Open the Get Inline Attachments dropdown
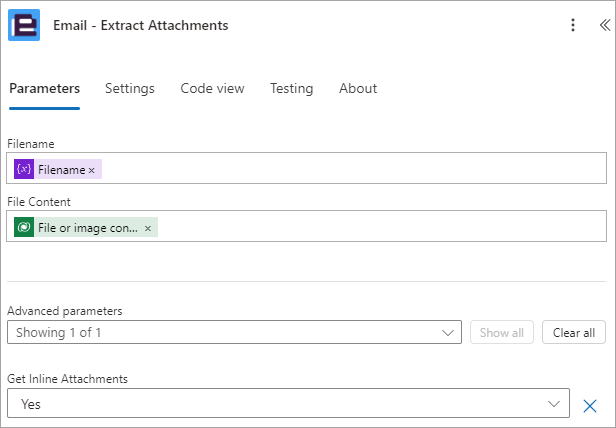Screen dimensions: 616x428 pyautogui.click(x=288, y=403)
